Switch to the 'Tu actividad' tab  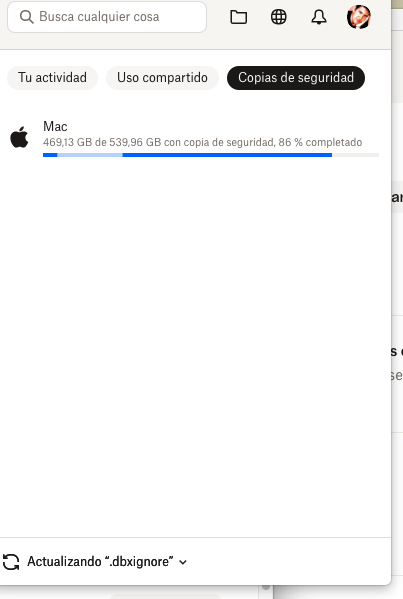[x=52, y=78]
